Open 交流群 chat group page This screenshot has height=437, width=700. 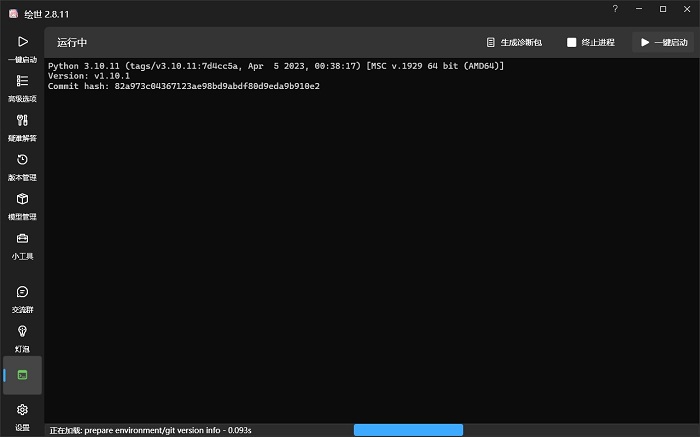[x=22, y=298]
